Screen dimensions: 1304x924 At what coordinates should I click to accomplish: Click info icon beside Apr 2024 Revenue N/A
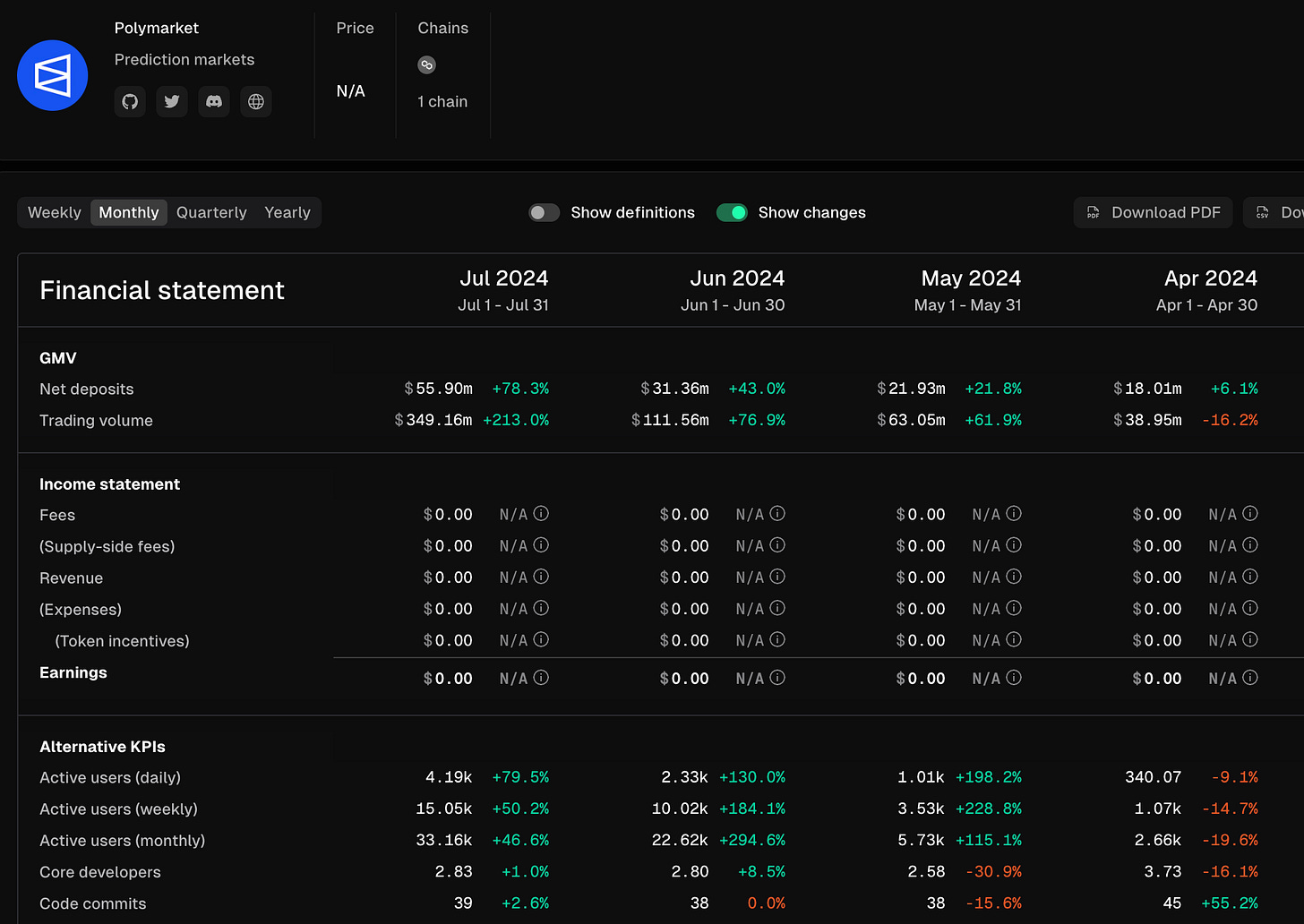tap(1250, 577)
